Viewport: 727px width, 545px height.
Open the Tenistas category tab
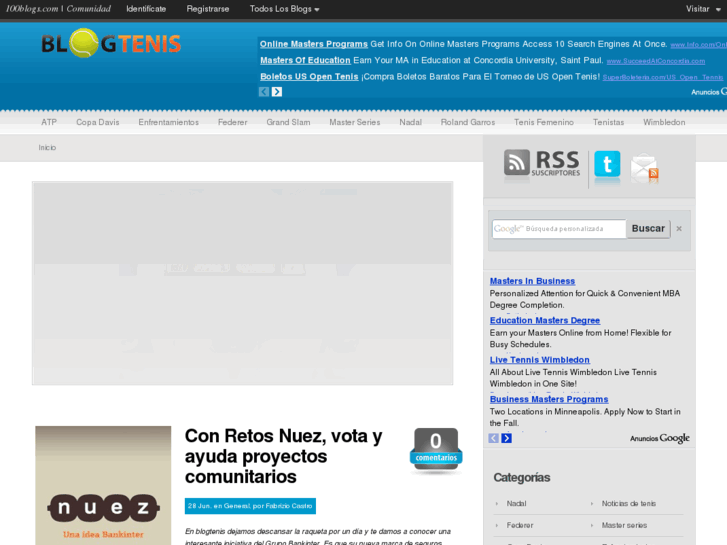(x=608, y=122)
